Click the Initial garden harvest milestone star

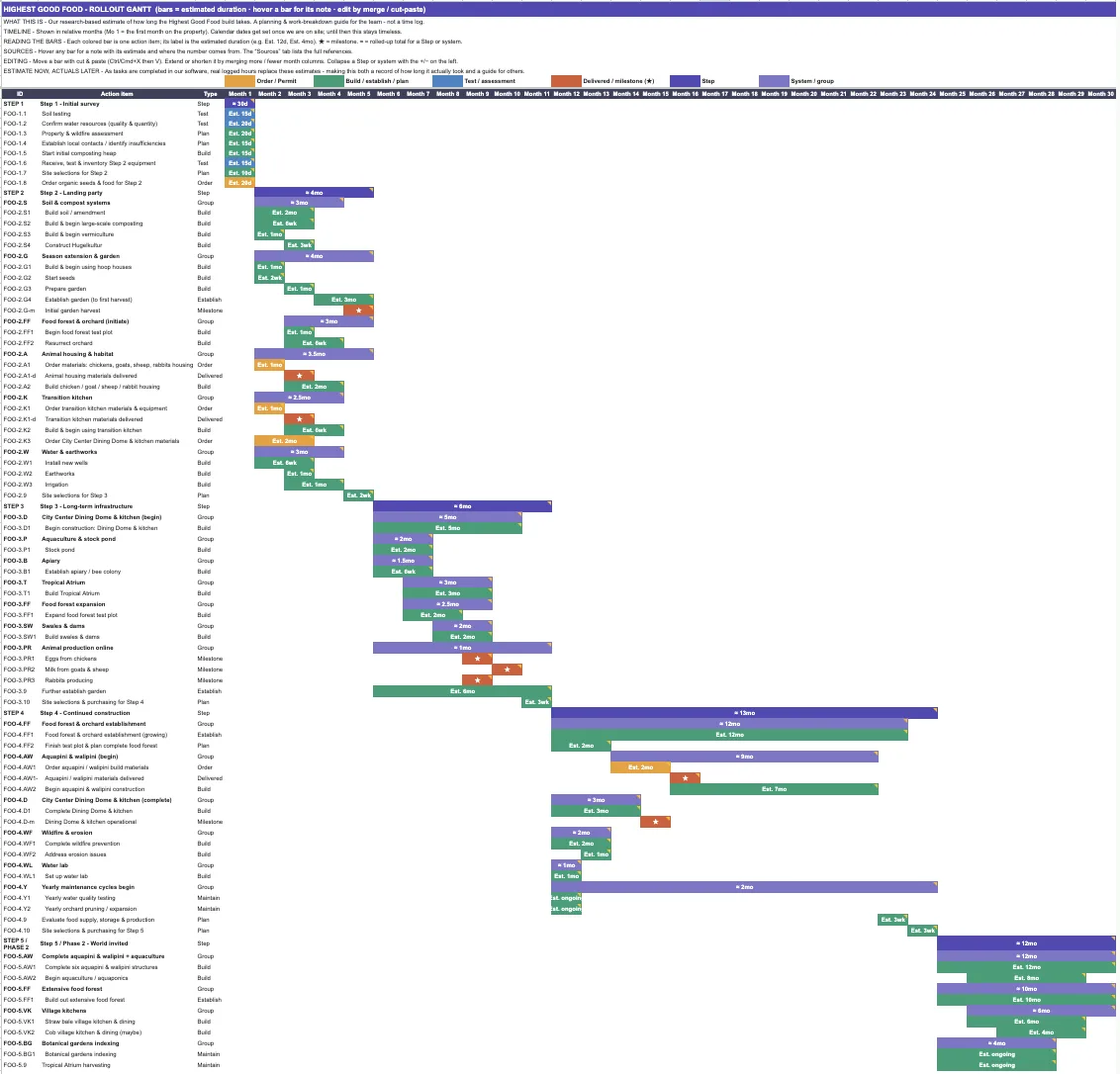pyautogui.click(x=358, y=311)
